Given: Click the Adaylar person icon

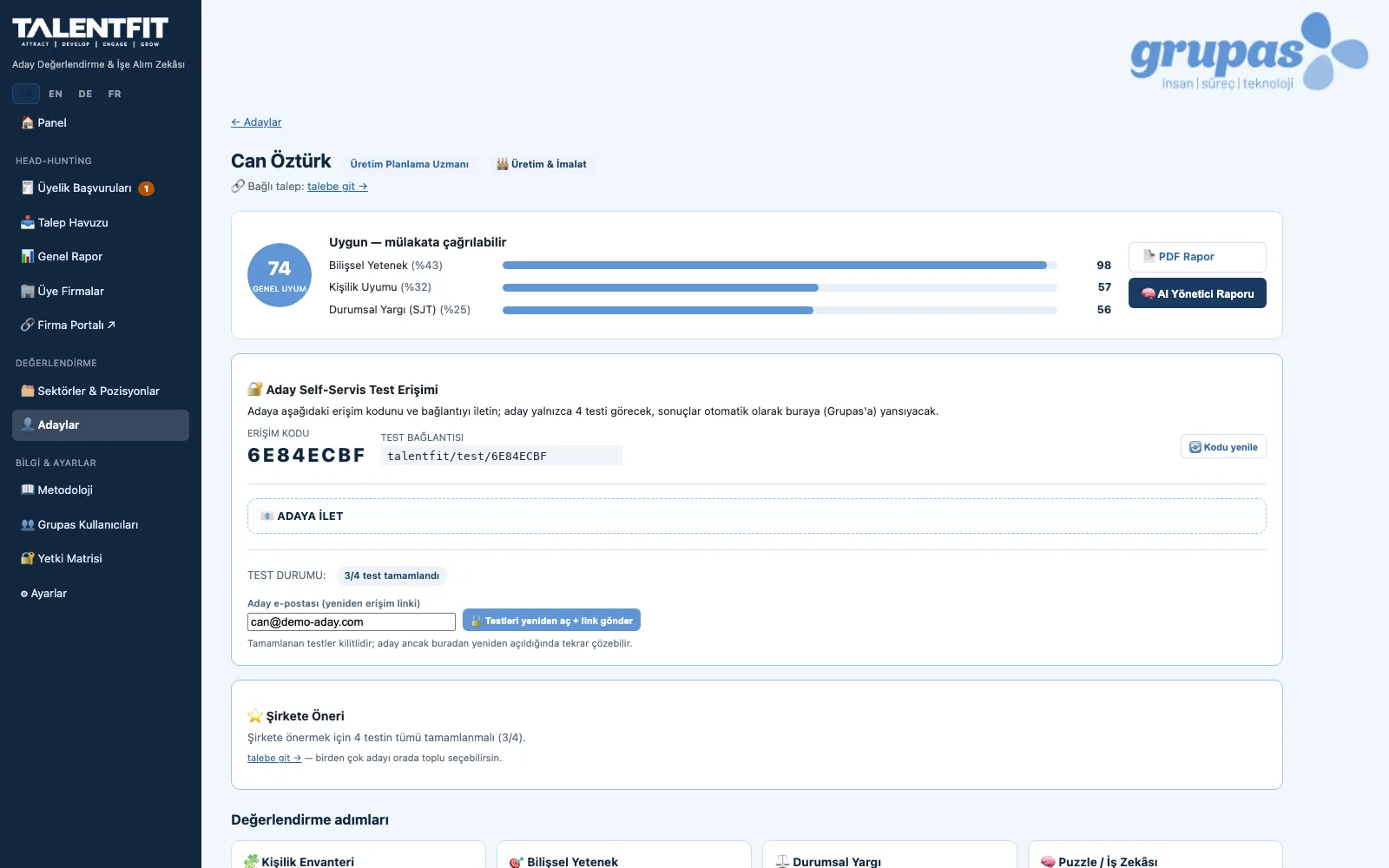Looking at the screenshot, I should (28, 424).
